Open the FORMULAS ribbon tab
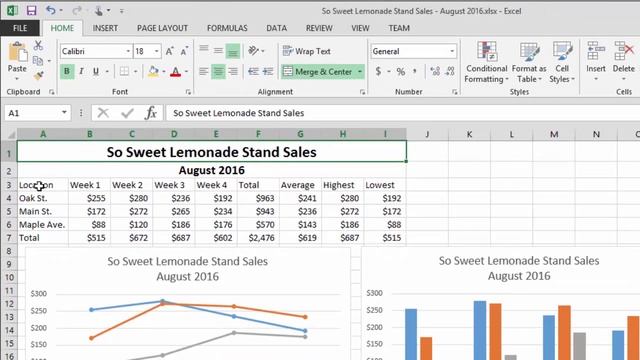Image resolution: width=640 pixels, height=360 pixels. click(x=227, y=28)
